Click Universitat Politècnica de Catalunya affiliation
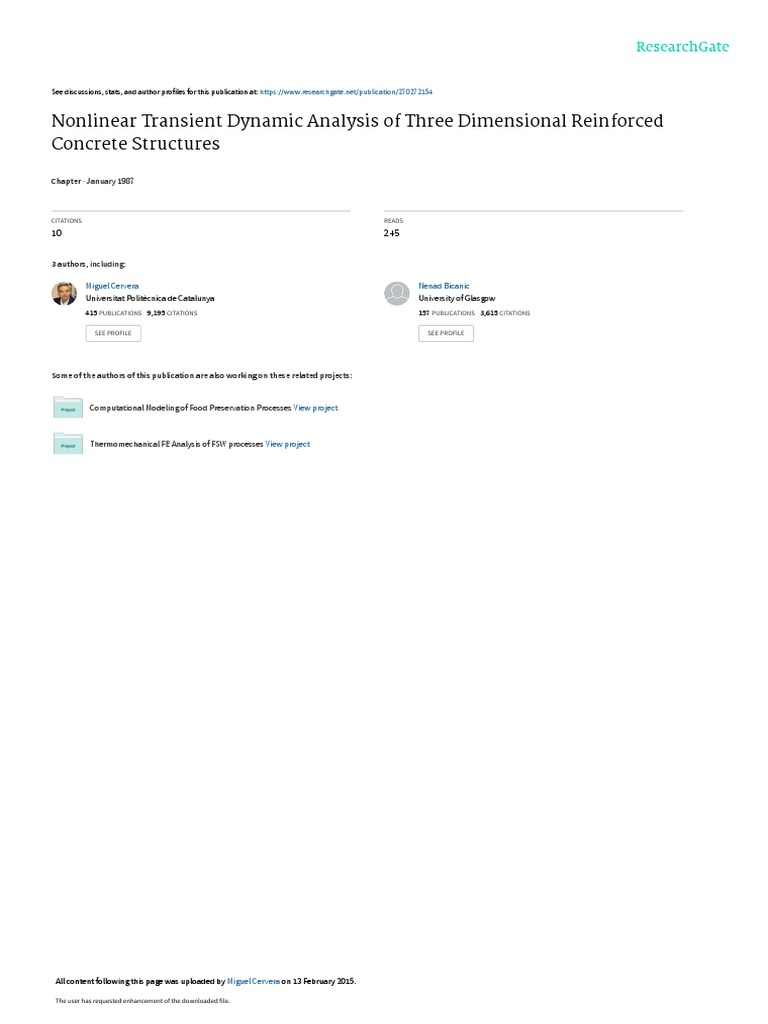768x1024 pixels. [150, 298]
